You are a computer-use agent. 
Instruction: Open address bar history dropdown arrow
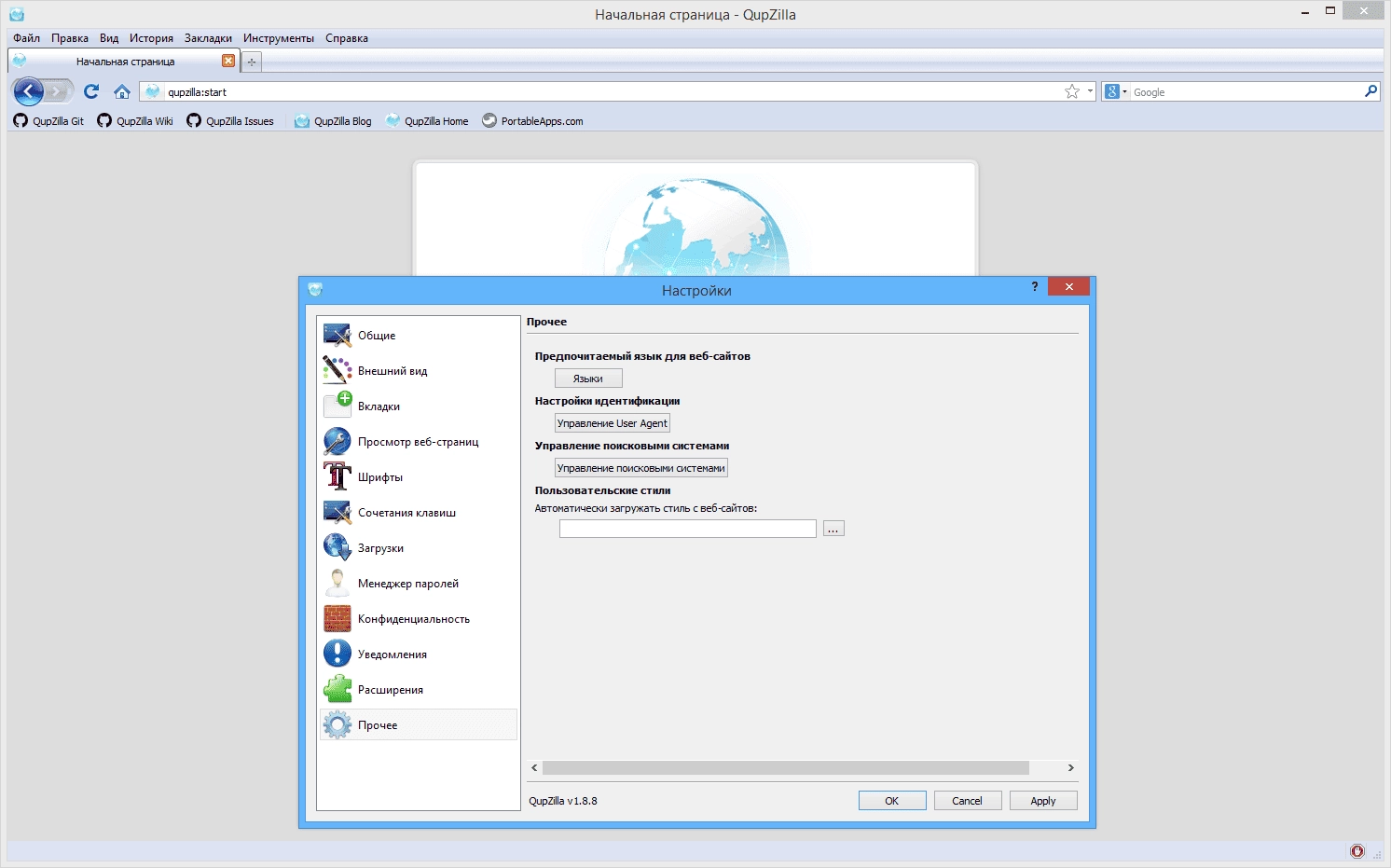click(1090, 91)
